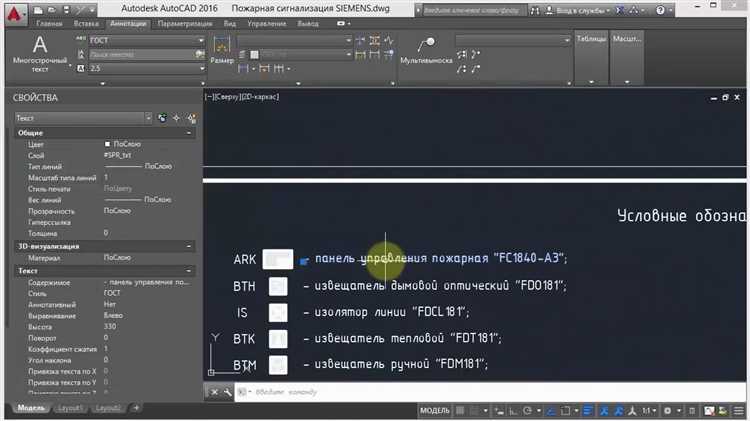Click the Autodesk Exchange Apps X icon

coord(619,10)
